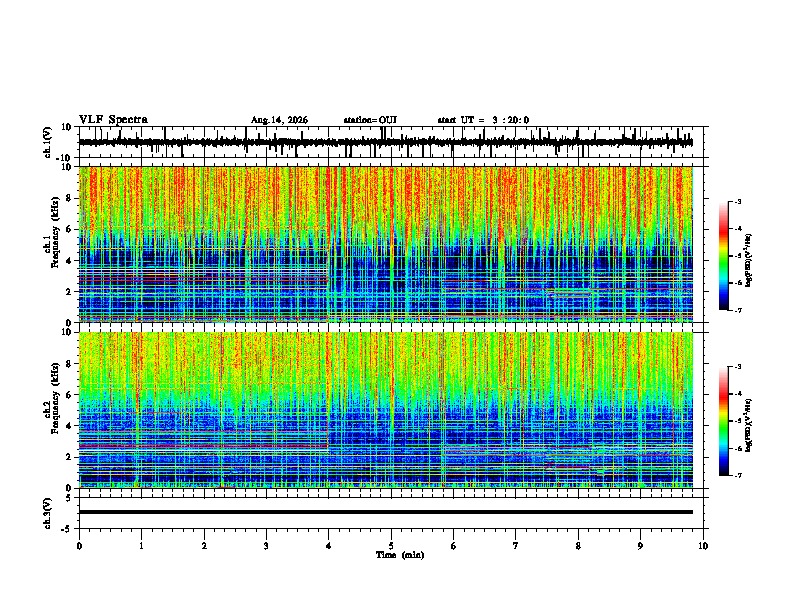Click the ch.2 colorbar log(PSD) units label
The image size is (792, 612).
pos(749,425)
